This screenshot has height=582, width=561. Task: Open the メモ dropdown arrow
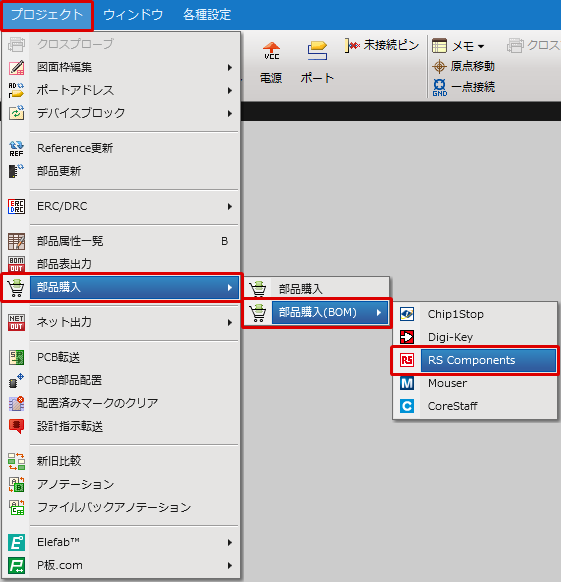(481, 46)
